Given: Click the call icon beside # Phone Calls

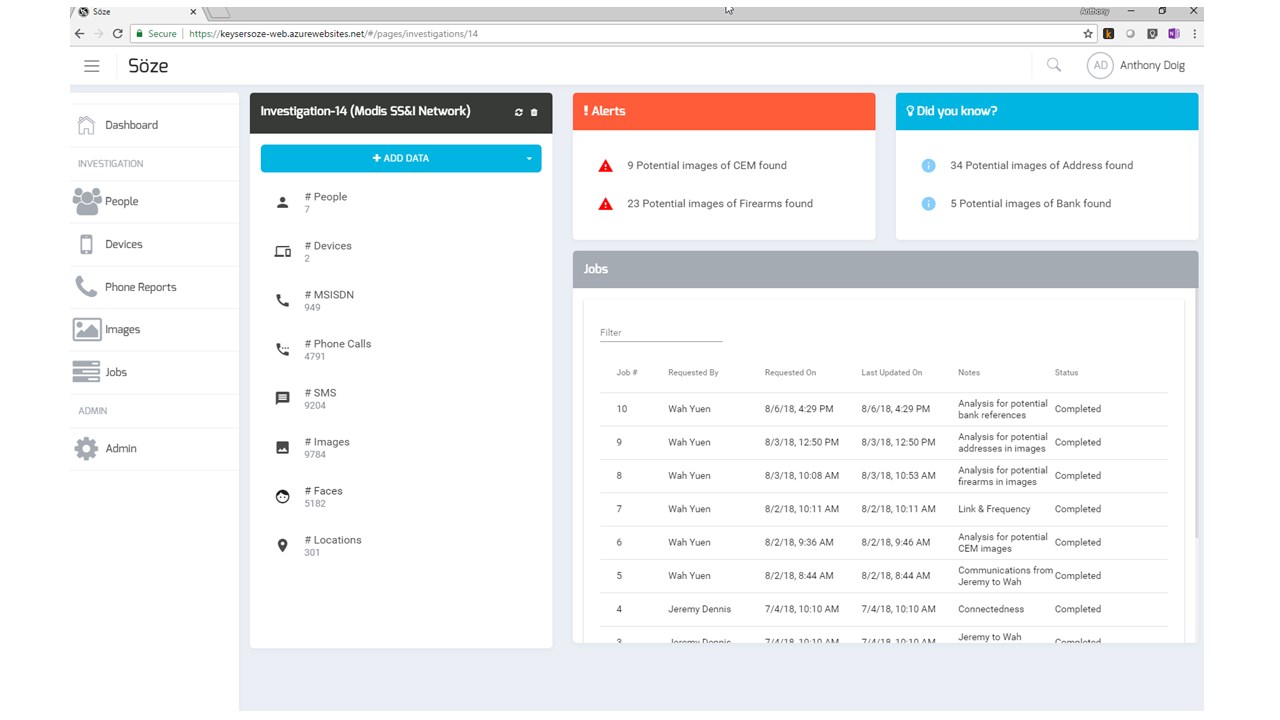Looking at the screenshot, I should pos(282,350).
